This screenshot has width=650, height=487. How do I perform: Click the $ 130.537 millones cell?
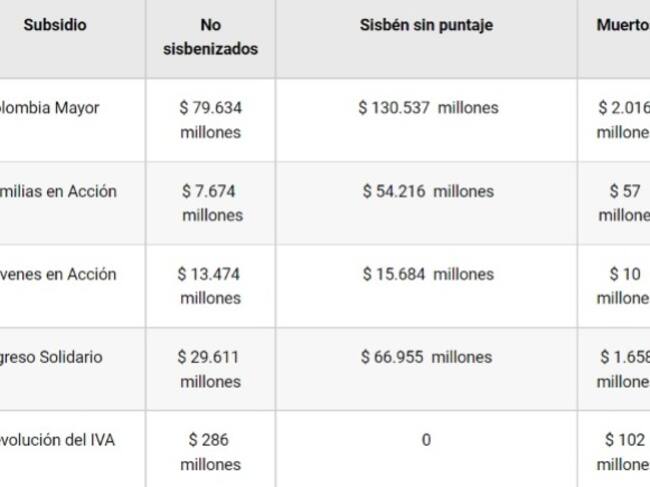(x=427, y=108)
